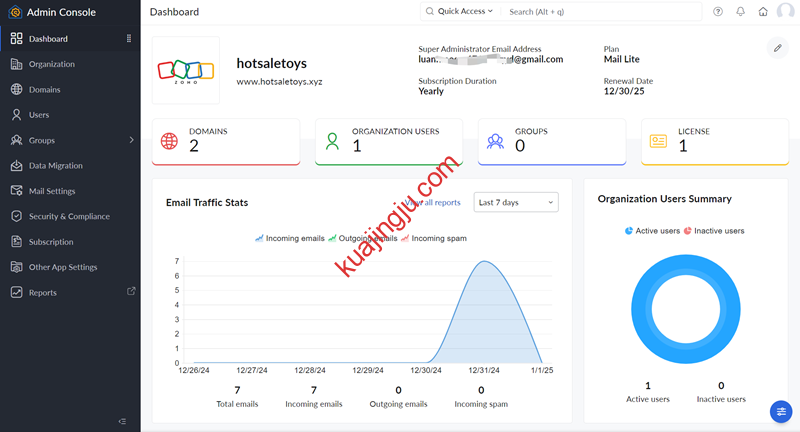800x432 pixels.
Task: Open the www.hotsaletoys.xyz website link
Action: (279, 82)
